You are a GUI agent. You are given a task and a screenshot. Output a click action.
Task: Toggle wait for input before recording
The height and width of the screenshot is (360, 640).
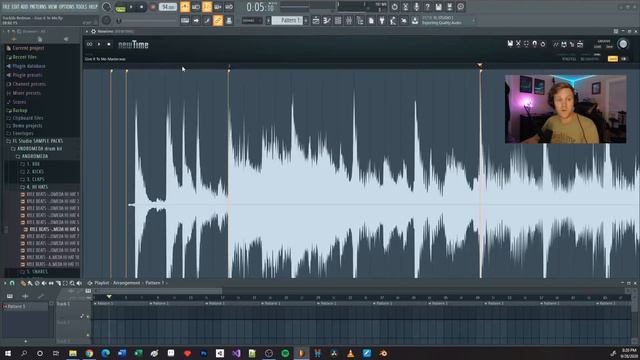tap(196, 7)
